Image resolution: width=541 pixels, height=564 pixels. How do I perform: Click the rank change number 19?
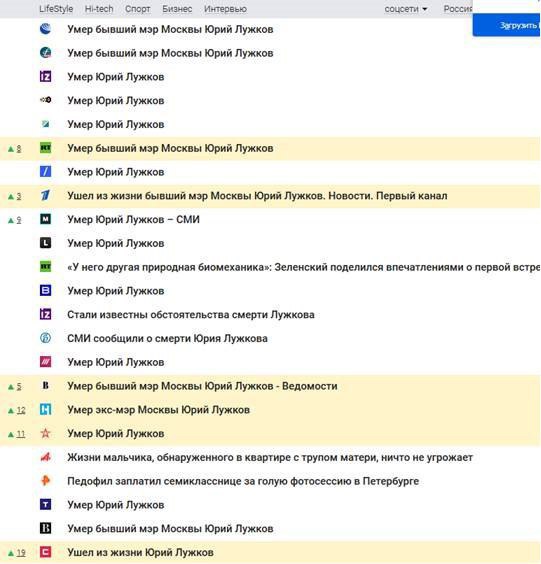tap(21, 552)
